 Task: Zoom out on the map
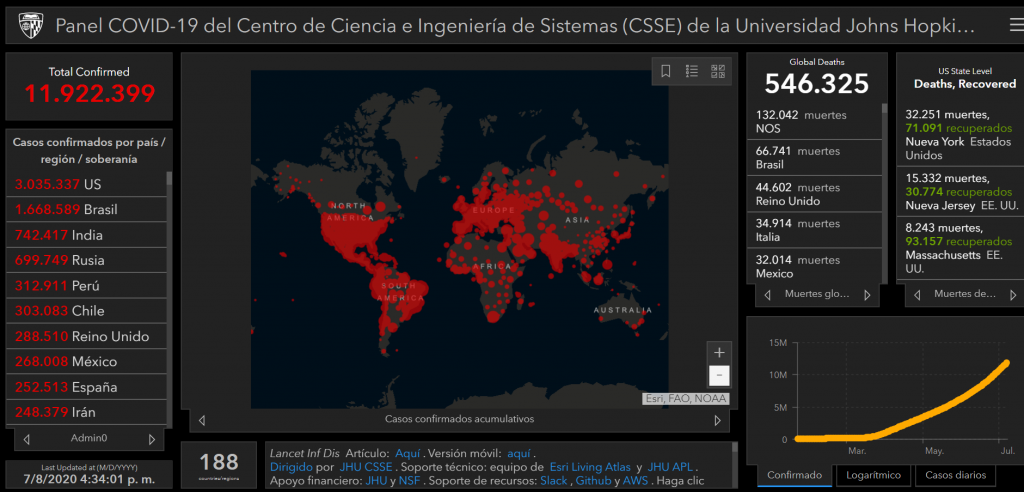pos(719,376)
